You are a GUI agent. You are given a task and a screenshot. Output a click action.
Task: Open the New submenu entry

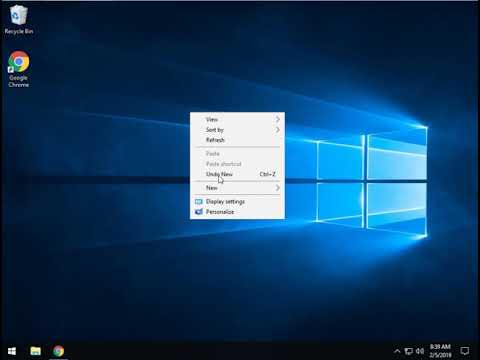pos(237,188)
